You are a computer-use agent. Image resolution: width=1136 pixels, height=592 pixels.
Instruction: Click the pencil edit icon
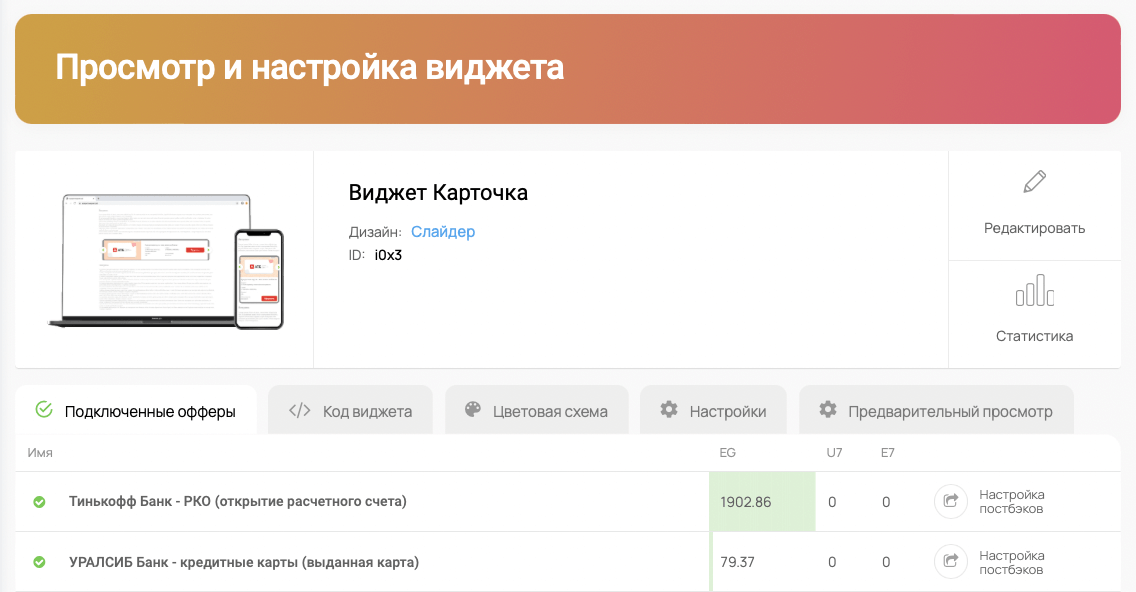[x=1035, y=181]
